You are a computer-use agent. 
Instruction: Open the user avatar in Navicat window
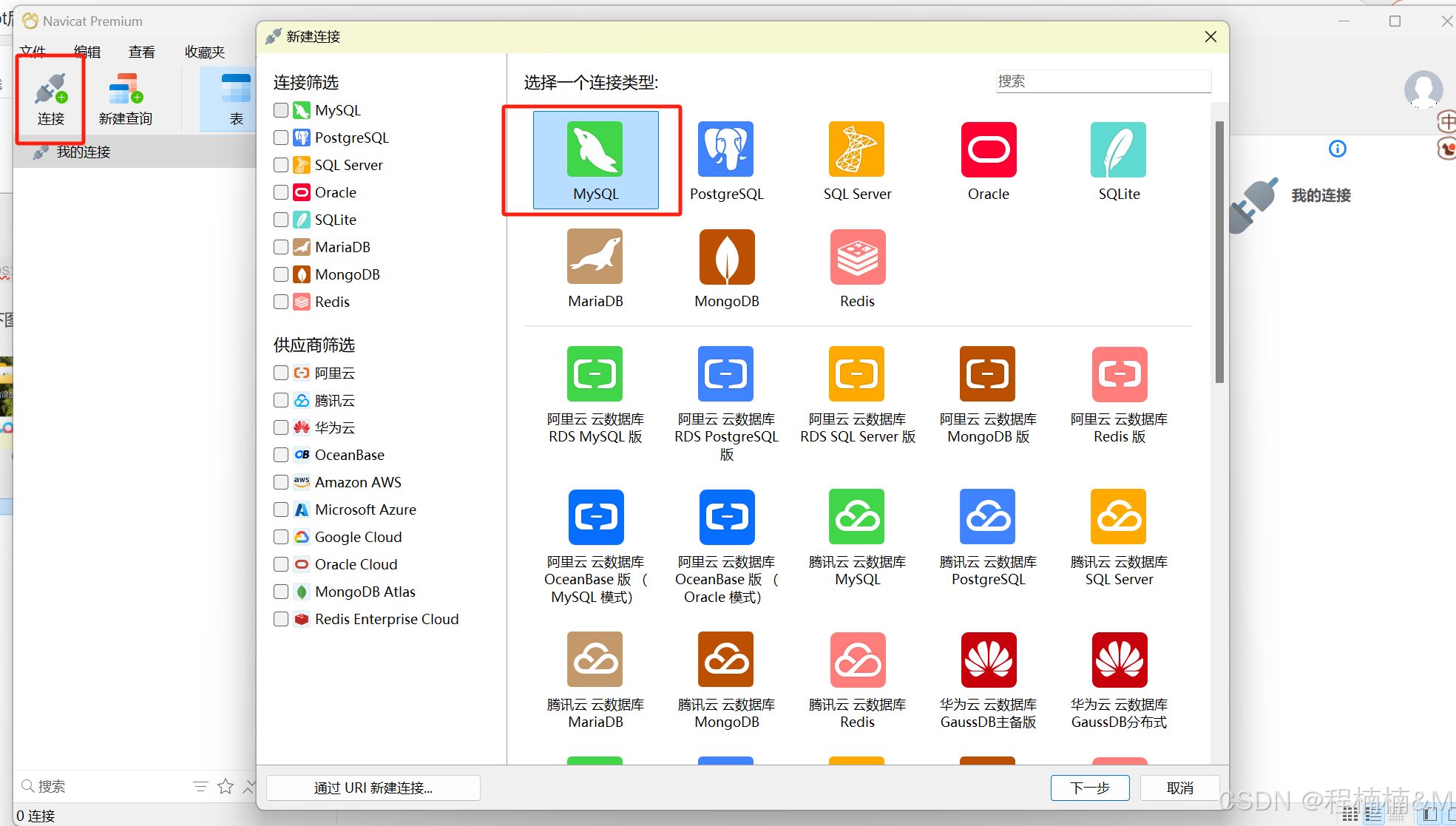click(x=1423, y=89)
